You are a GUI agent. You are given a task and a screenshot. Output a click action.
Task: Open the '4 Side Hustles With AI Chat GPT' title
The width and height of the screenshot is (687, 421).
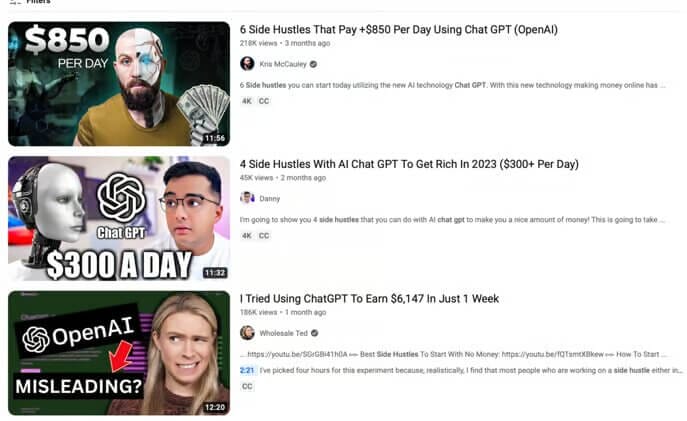coord(409,164)
